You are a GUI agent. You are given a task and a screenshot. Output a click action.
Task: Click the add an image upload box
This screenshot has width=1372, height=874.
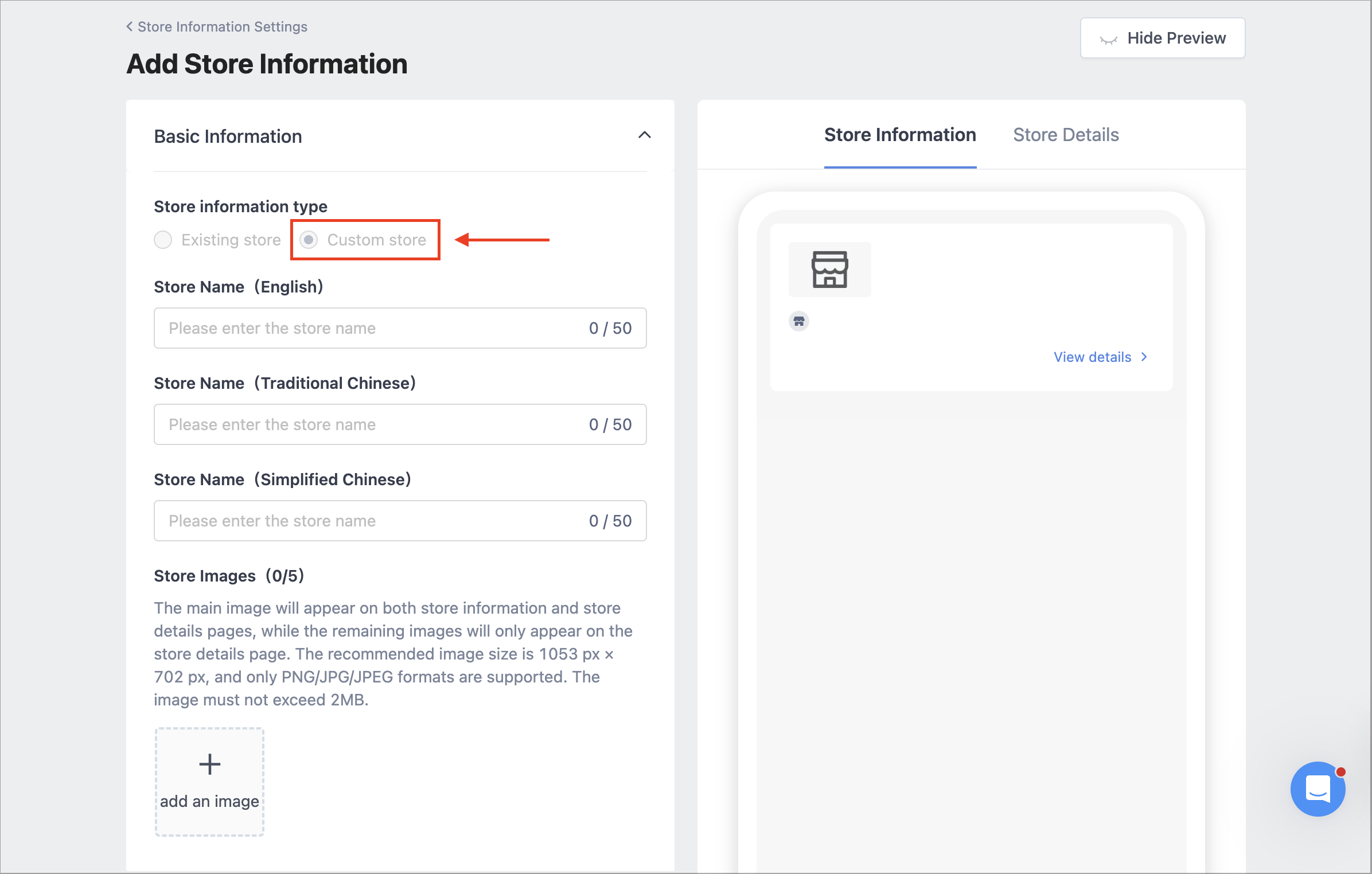coord(209,782)
